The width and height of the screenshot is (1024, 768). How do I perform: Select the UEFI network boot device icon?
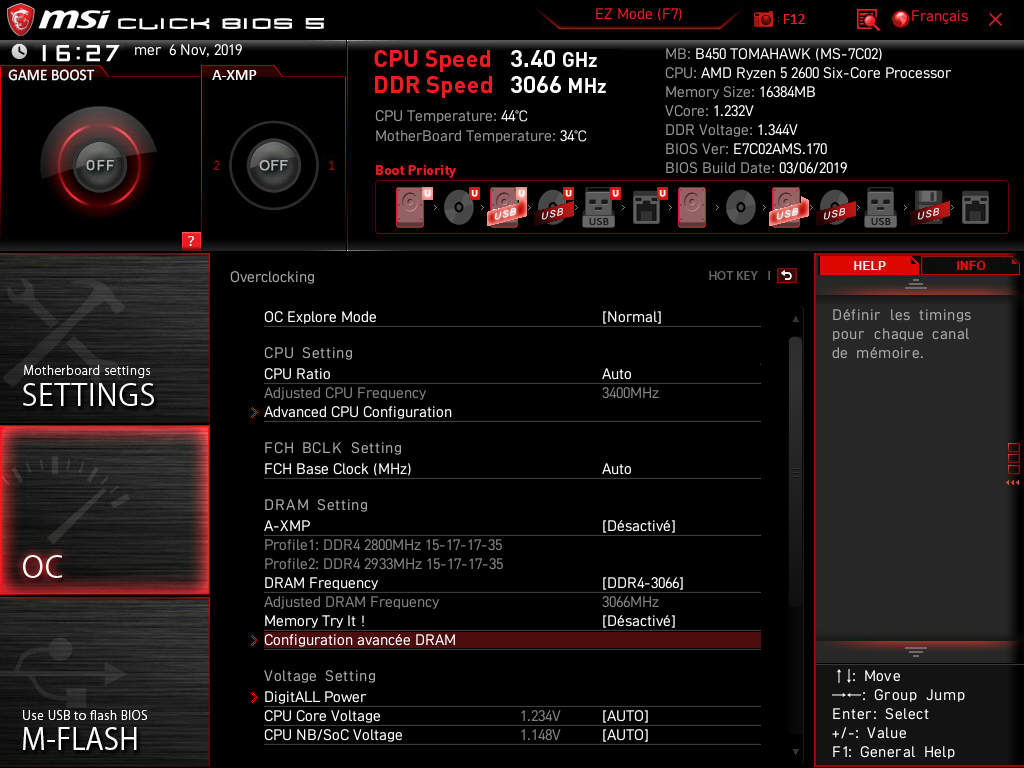(648, 207)
